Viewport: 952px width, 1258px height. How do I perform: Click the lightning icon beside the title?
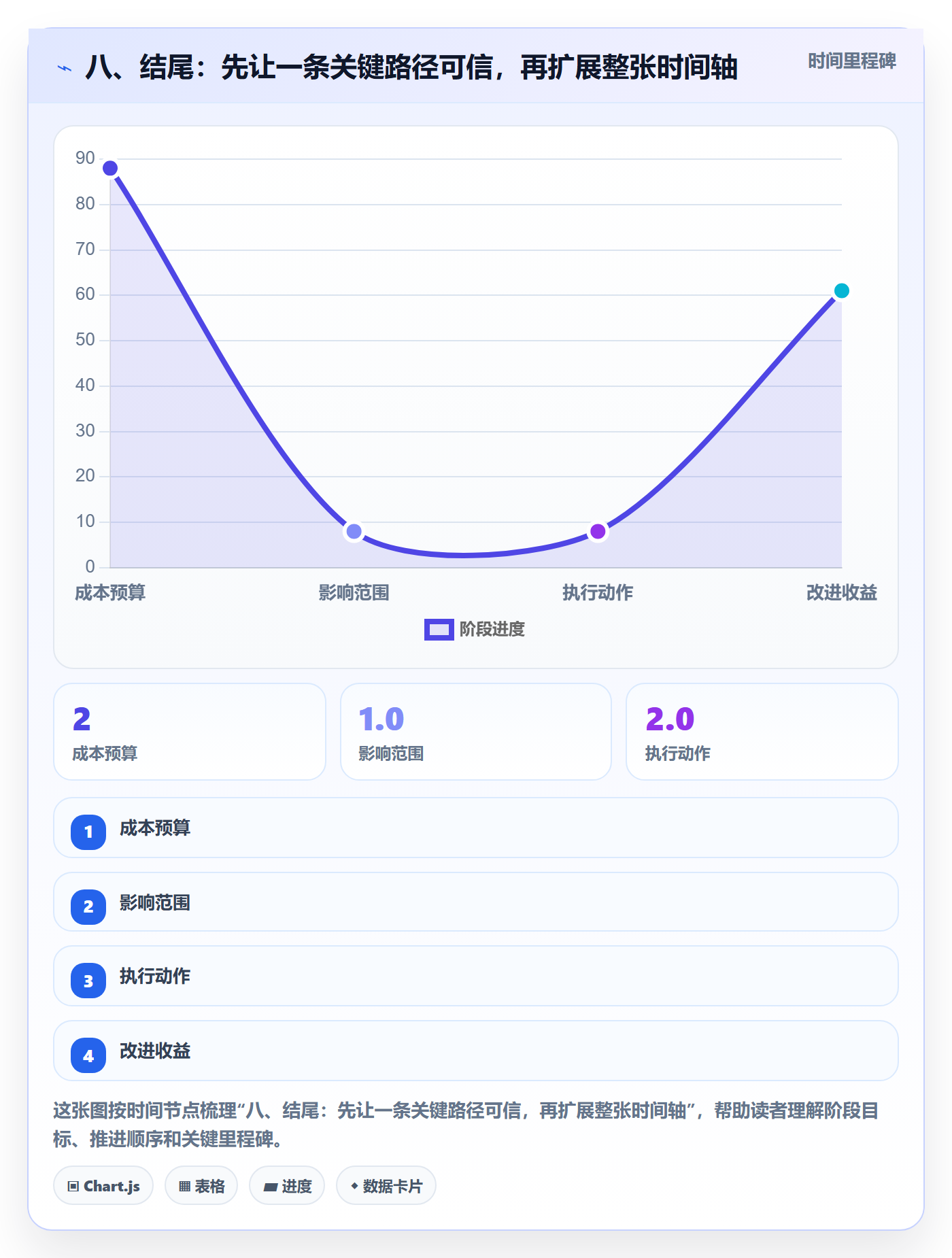pos(65,68)
